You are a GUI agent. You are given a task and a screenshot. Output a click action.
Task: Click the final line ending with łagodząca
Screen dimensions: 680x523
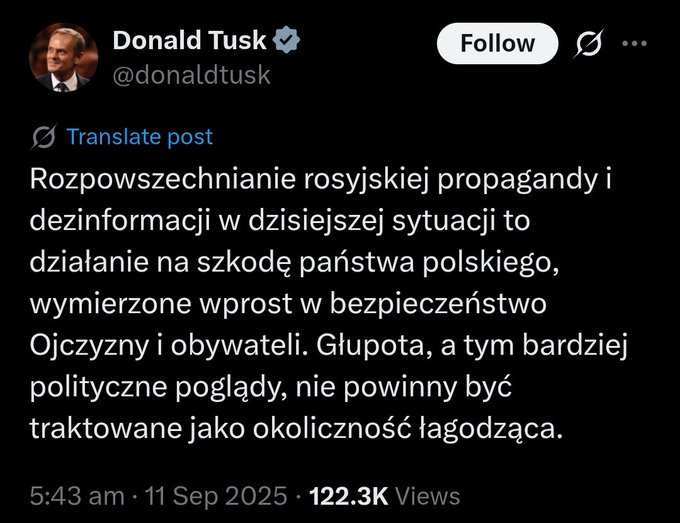tap(296, 428)
